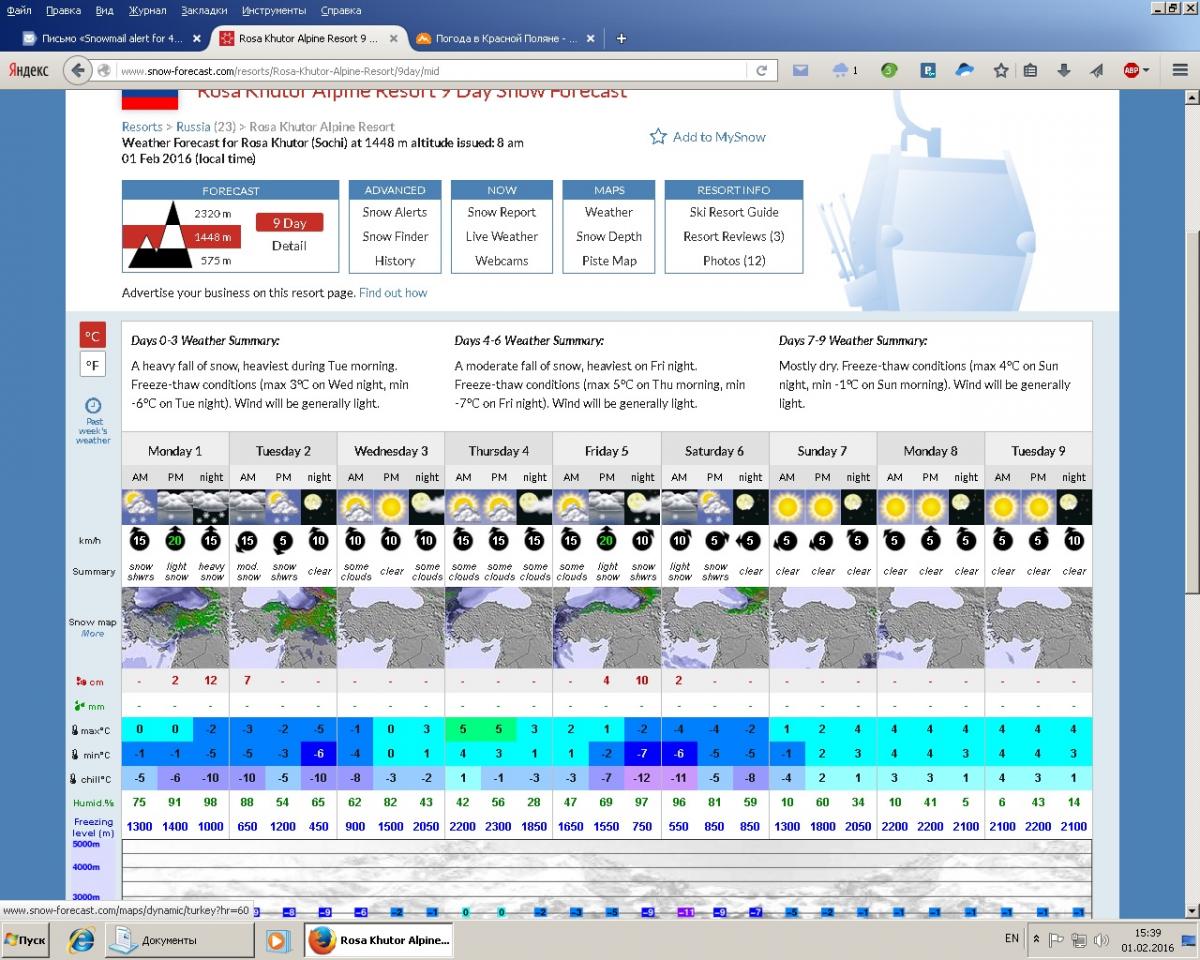1200x960 pixels.
Task: Open the Snow Depth maps link
Action: [609, 237]
